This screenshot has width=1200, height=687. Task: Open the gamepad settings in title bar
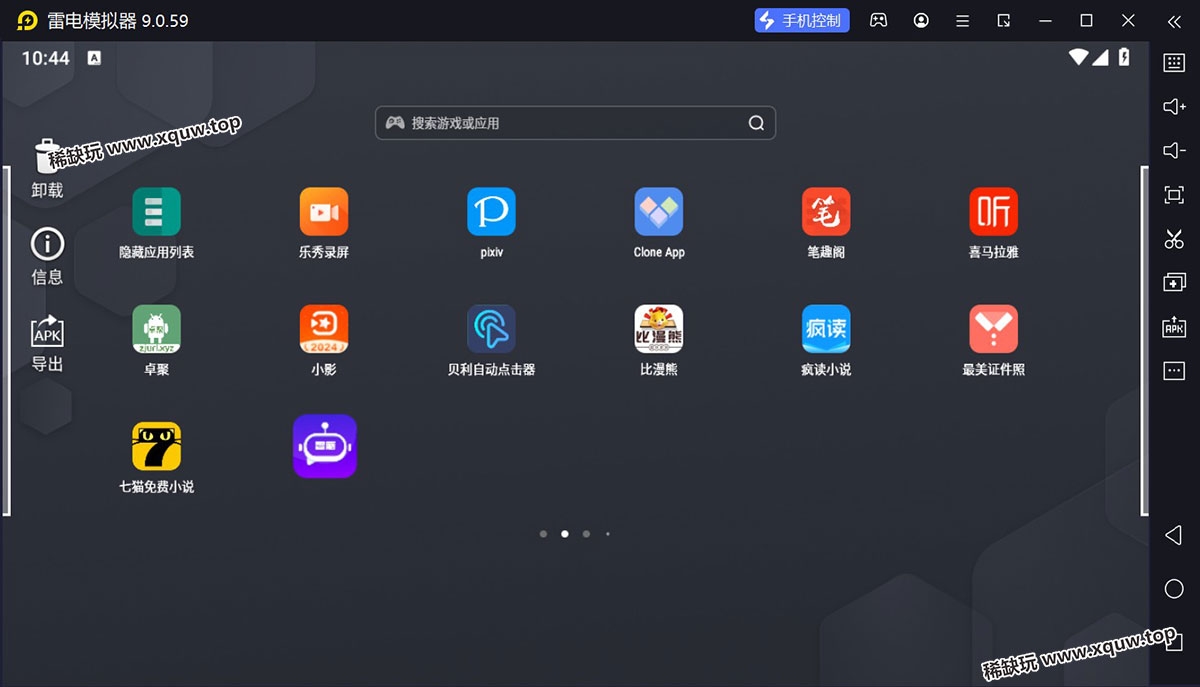878,20
